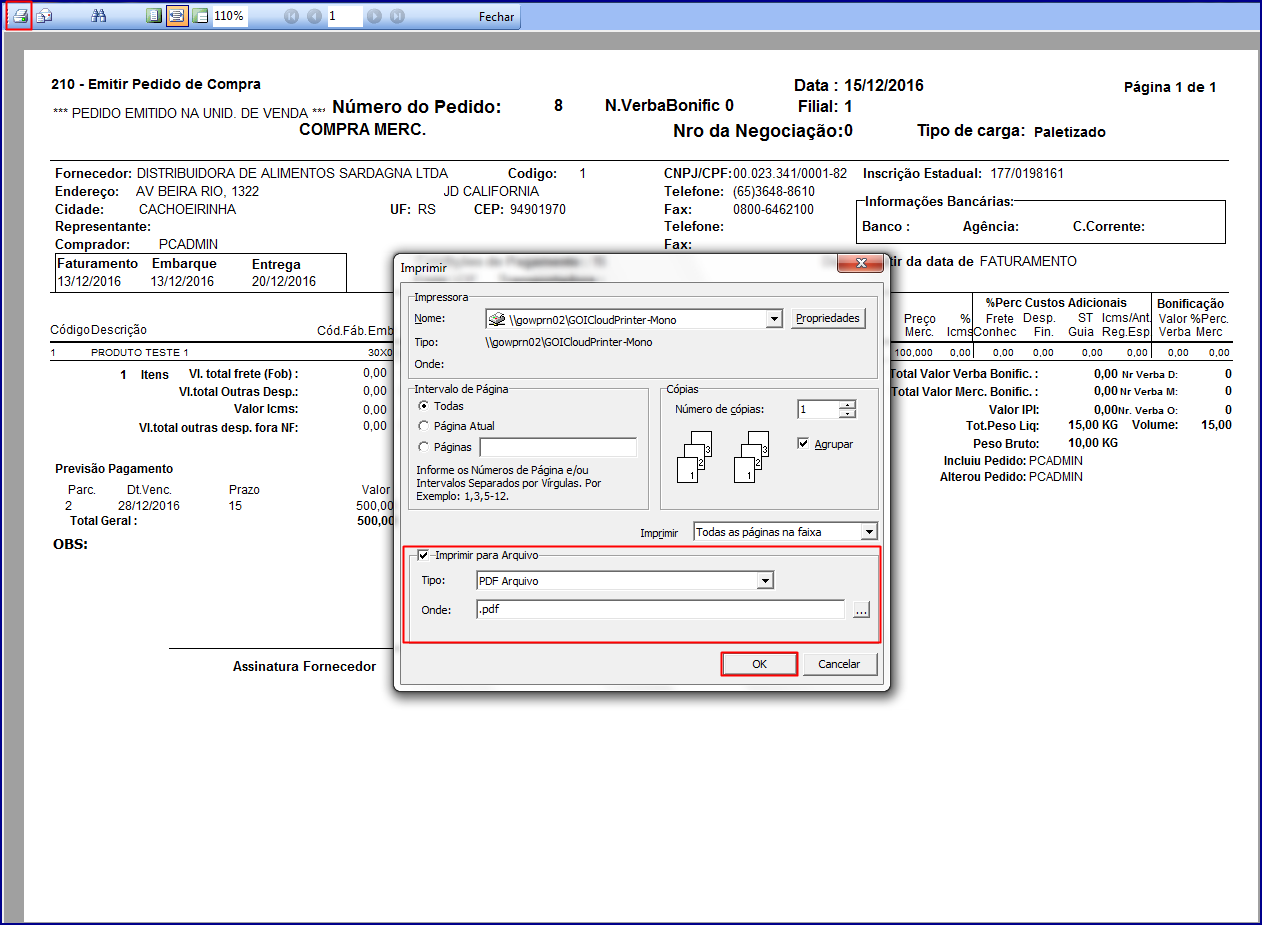This screenshot has height=925, width=1262.
Task: Click the Número de cópias field
Action: (x=818, y=409)
